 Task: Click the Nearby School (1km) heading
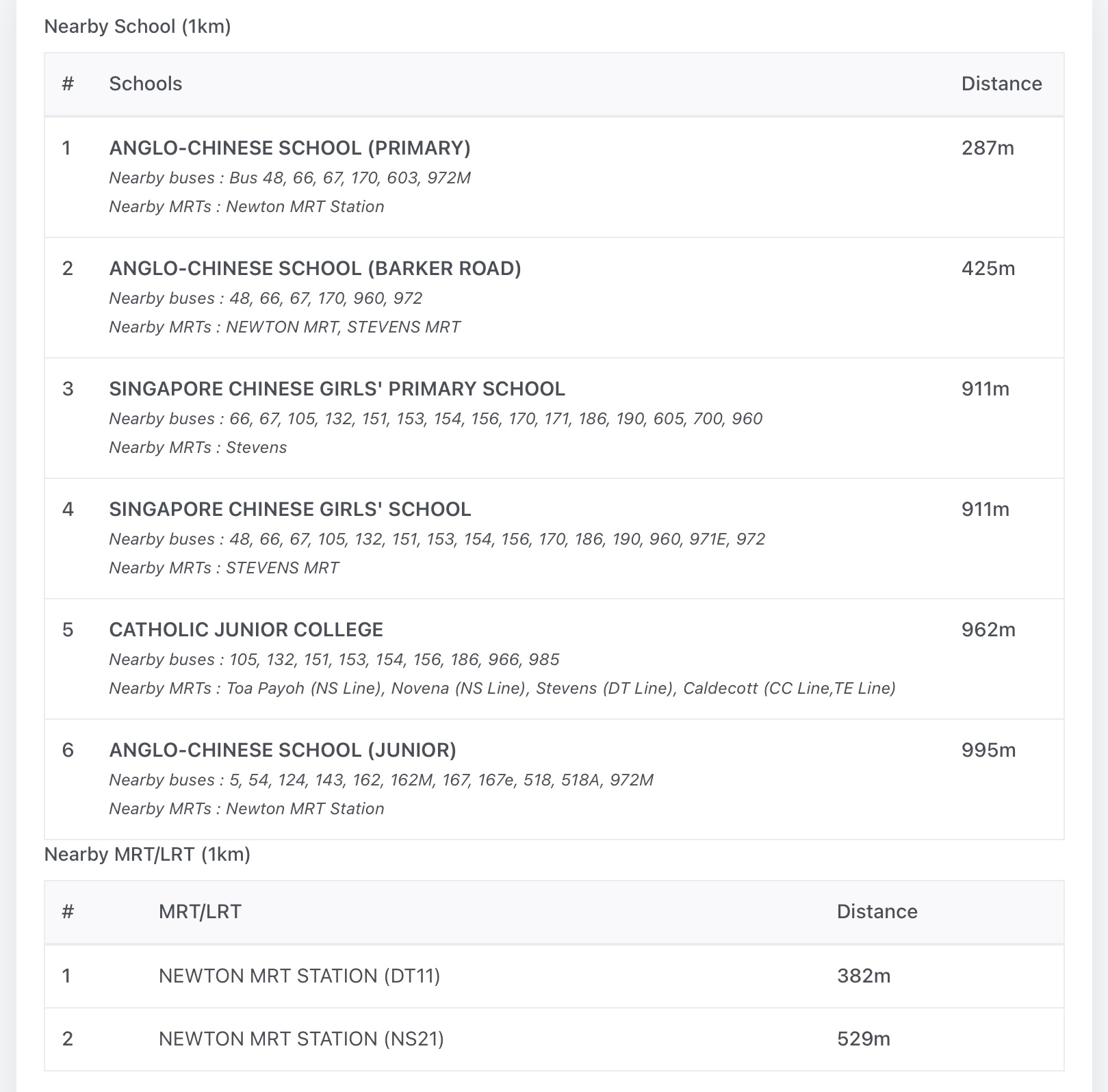coord(138,27)
